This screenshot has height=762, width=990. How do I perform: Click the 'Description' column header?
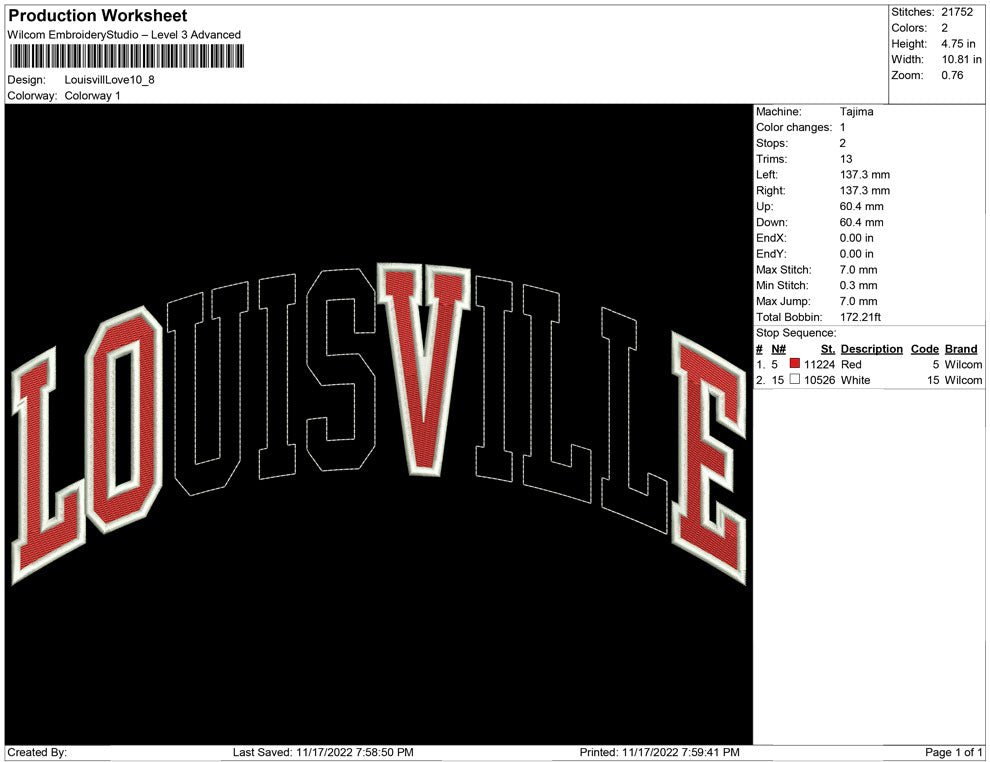872,349
